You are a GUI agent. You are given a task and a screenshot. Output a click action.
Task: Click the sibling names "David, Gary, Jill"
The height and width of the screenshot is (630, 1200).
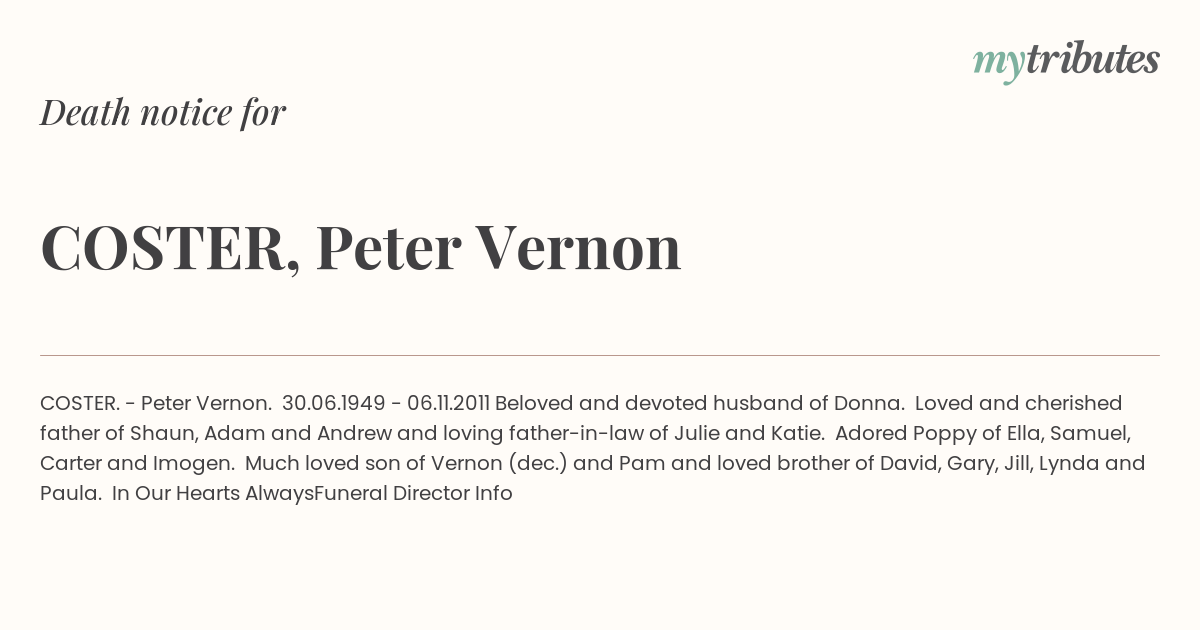tap(940, 463)
